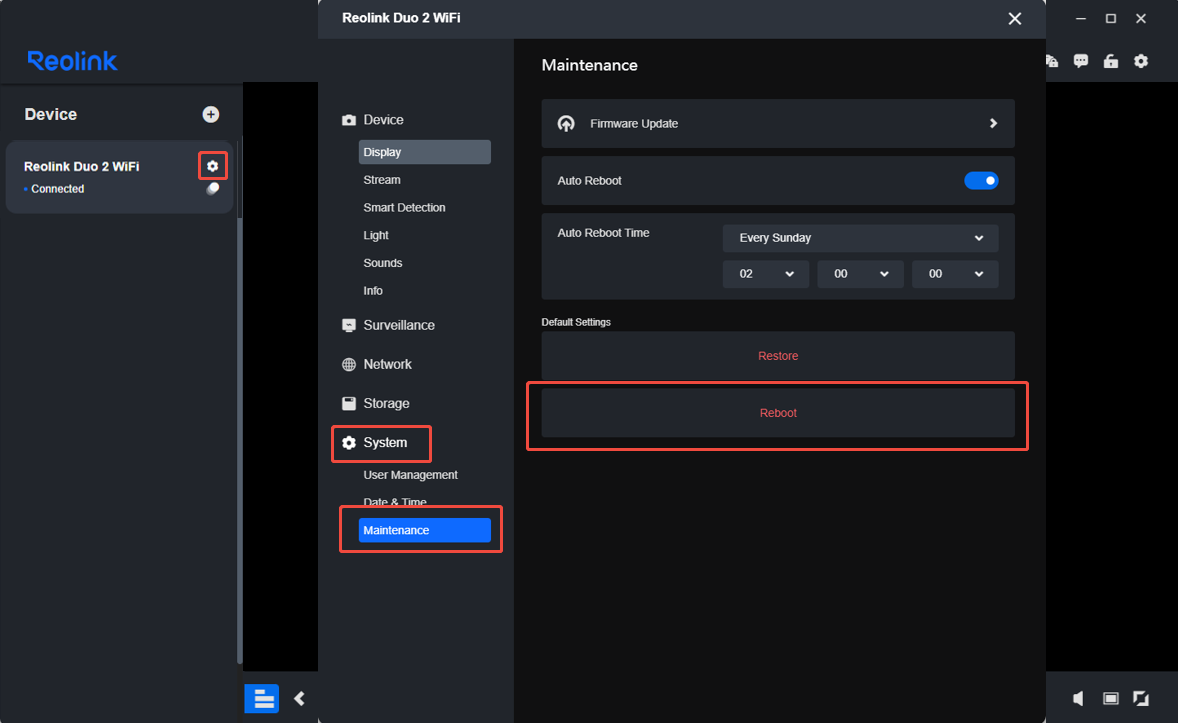
Task: Open client settings gear in top toolbar
Action: (x=1140, y=61)
